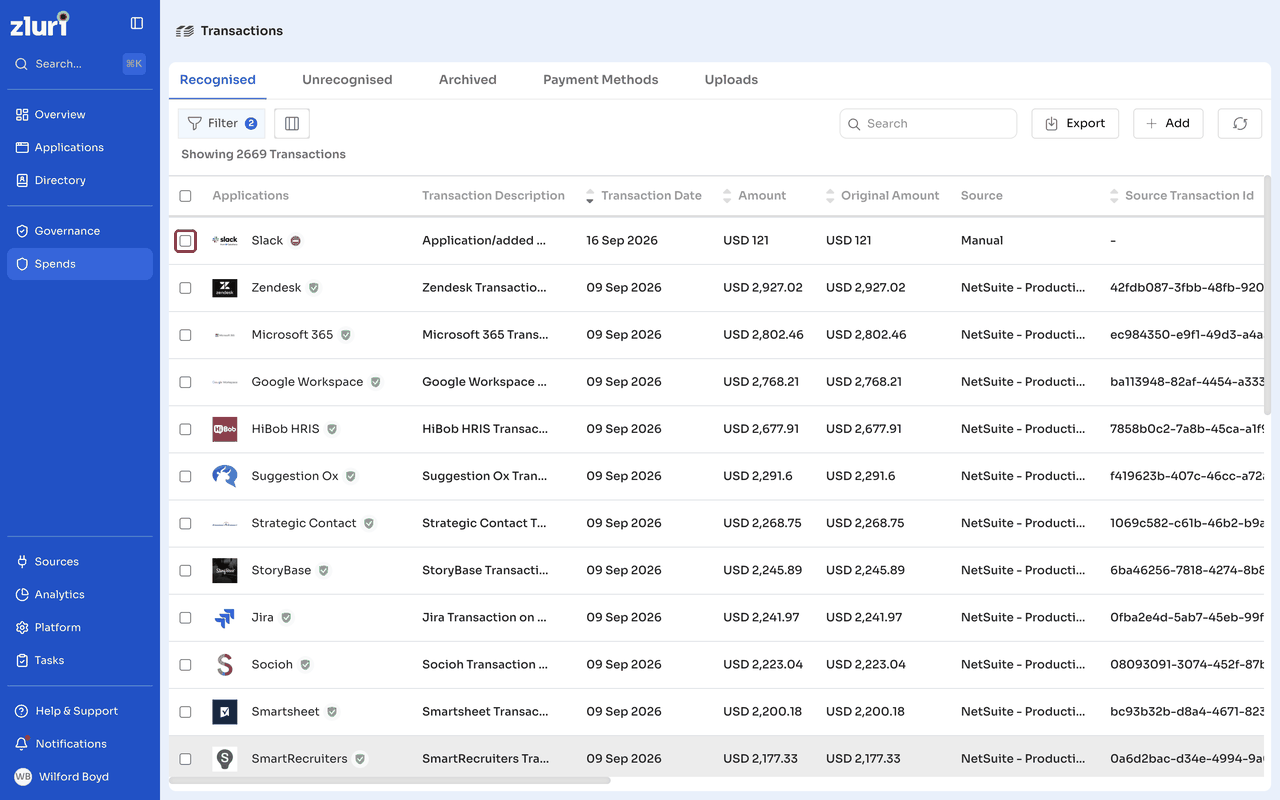Open the column settings icon button
Viewport: 1280px width, 800px height.
click(x=292, y=123)
